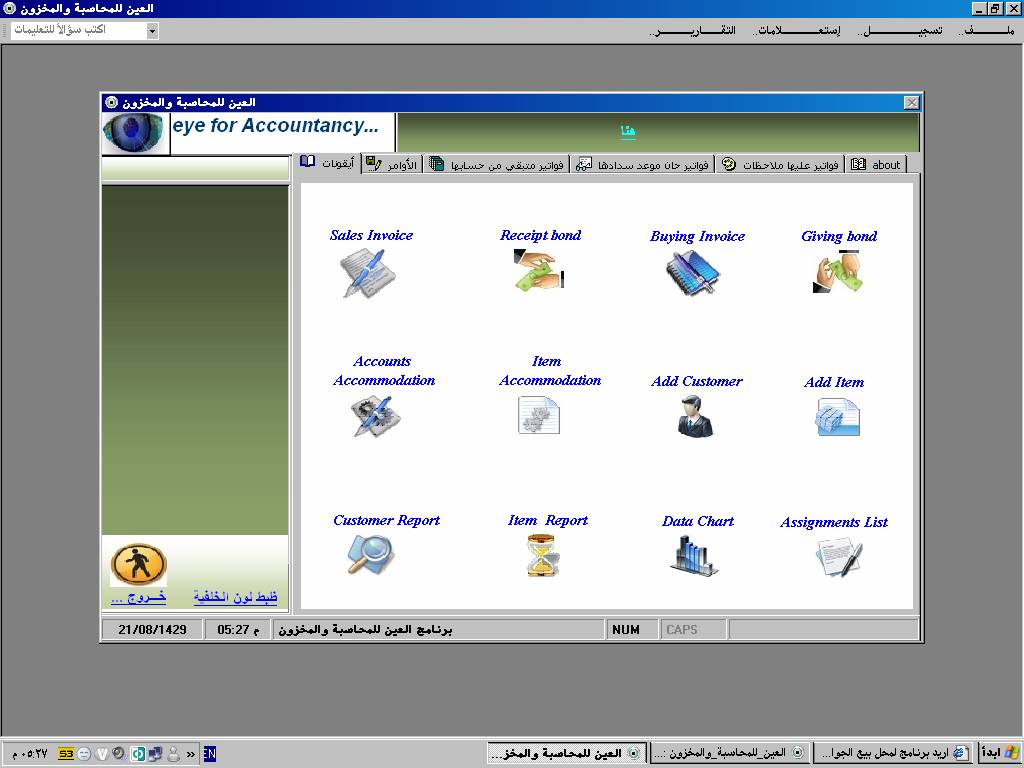Click the خروج exit link
The height and width of the screenshot is (768, 1024).
138,596
